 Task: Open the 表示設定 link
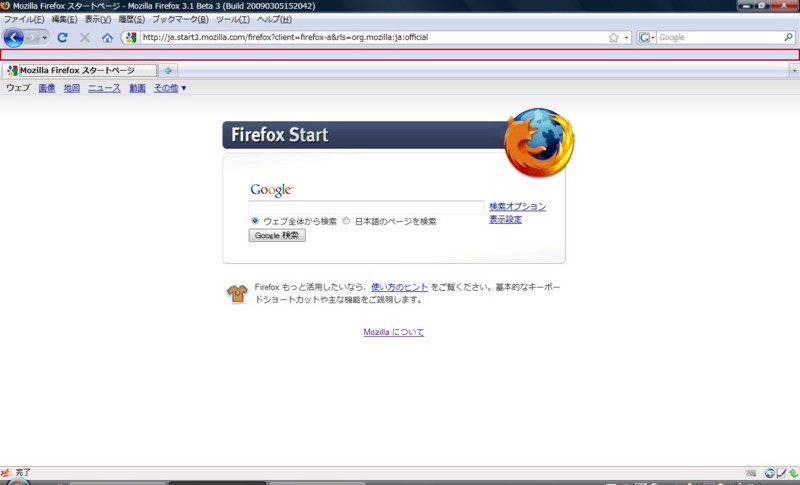point(505,219)
